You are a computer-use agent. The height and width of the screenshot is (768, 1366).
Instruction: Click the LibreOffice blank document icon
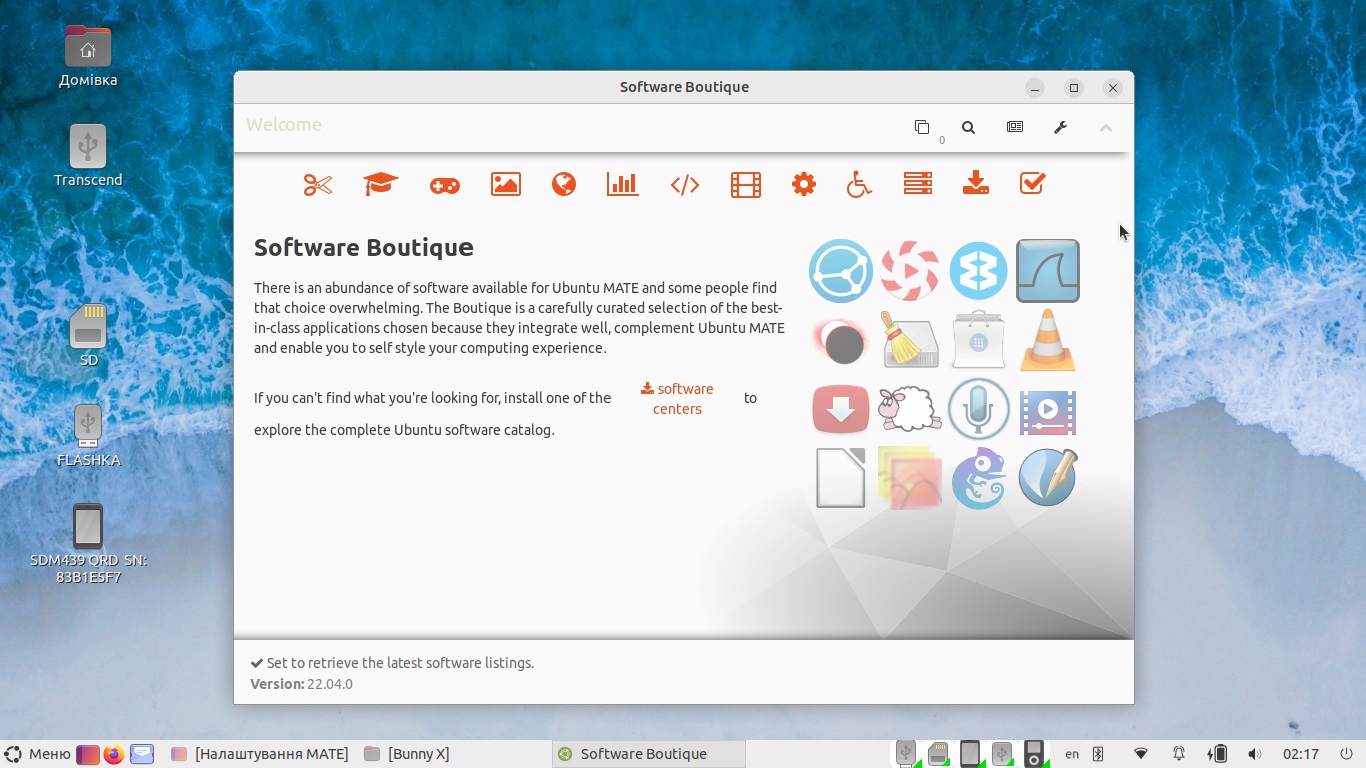coord(841,477)
